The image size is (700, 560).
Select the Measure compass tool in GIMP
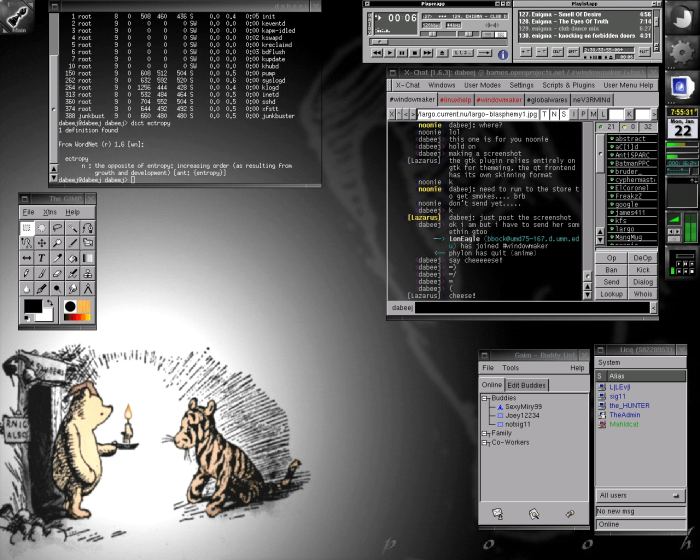(x=88, y=288)
